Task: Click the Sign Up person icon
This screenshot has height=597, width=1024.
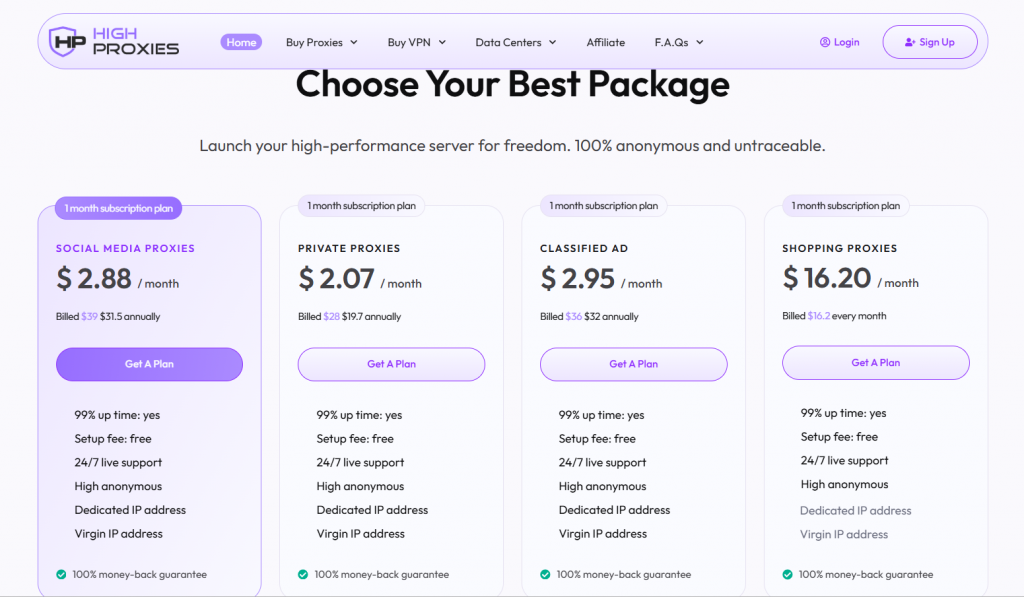Action: point(910,42)
